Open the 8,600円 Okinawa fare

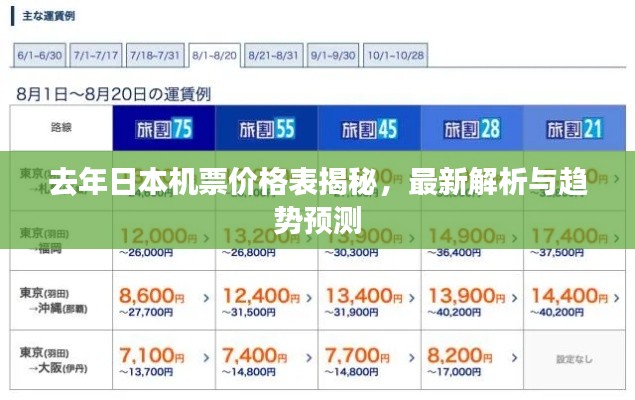point(151,297)
